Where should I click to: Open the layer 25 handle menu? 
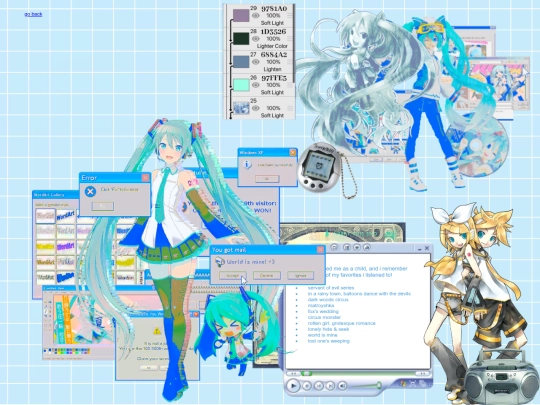[x=290, y=108]
